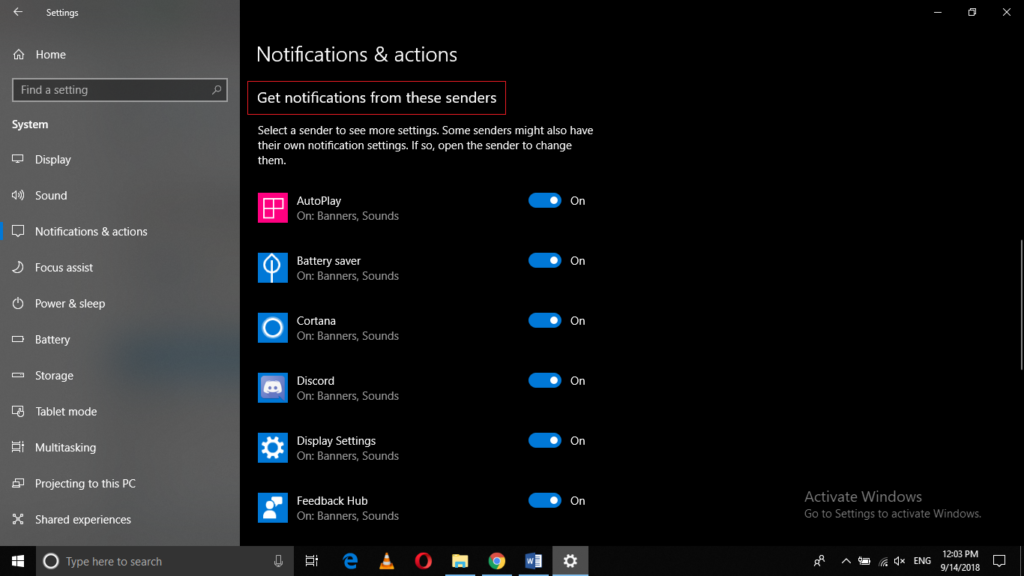Click the Cortana circle icon in taskbar search
Image resolution: width=1024 pixels, height=576 pixels.
click(51, 561)
